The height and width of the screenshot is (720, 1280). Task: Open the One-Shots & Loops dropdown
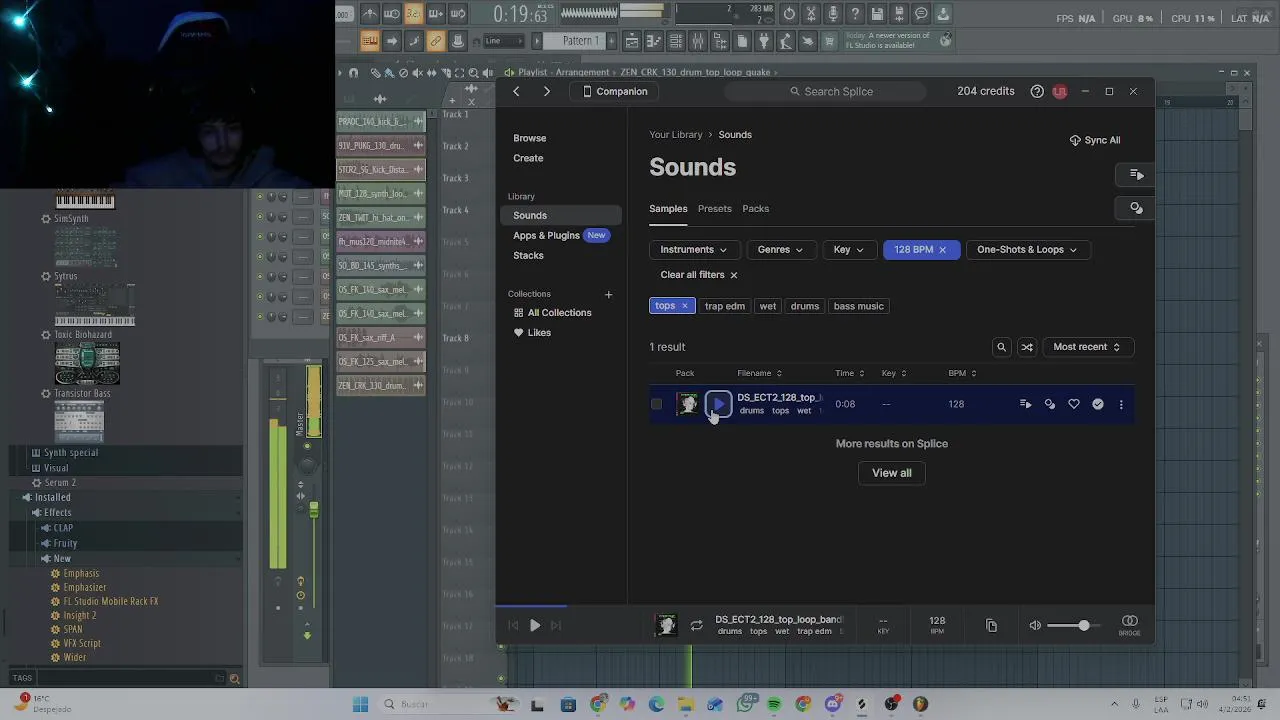(x=1027, y=250)
